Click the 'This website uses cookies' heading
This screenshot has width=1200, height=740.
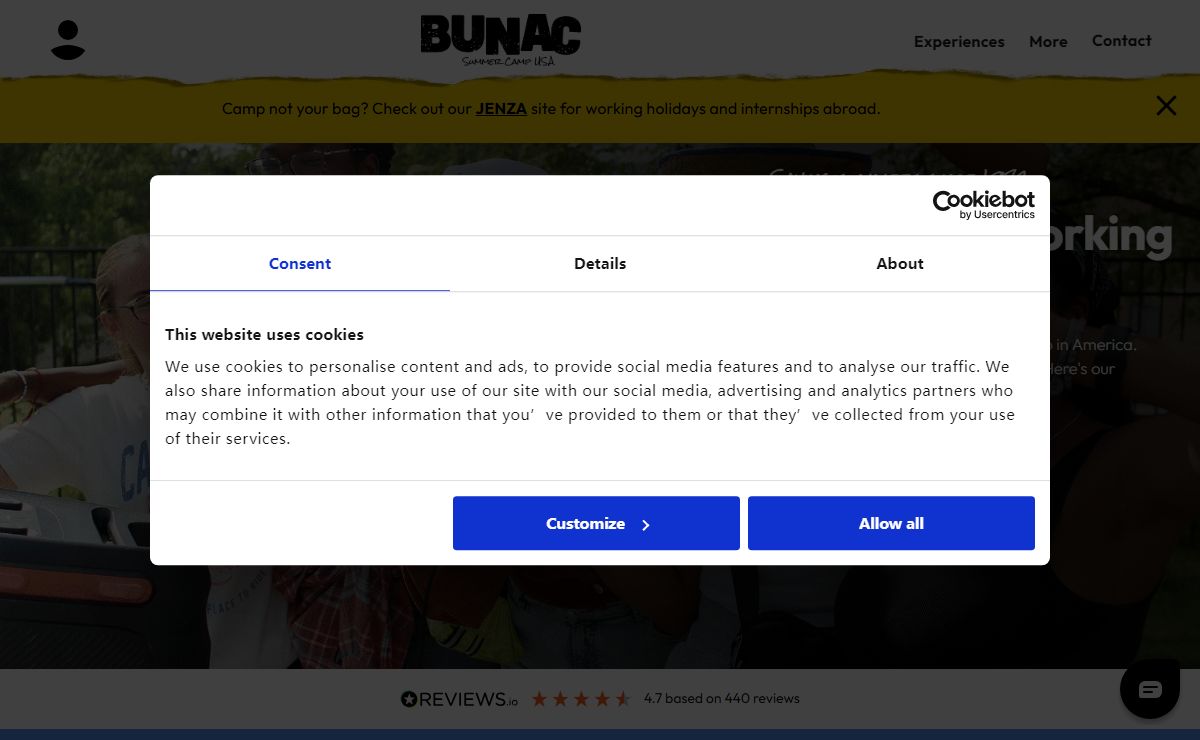[x=264, y=335]
